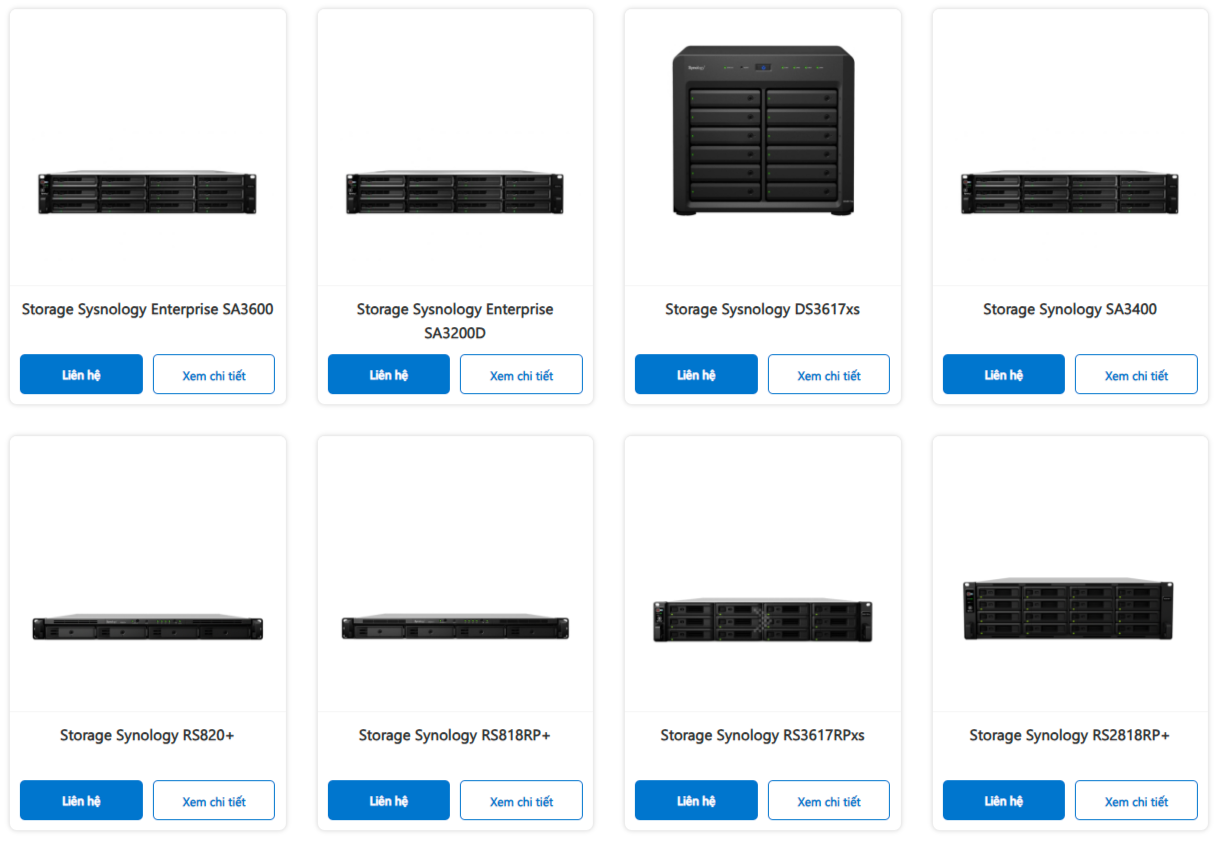The height and width of the screenshot is (846, 1220).
Task: Select the RS818RP+ product picture
Action: (455, 627)
